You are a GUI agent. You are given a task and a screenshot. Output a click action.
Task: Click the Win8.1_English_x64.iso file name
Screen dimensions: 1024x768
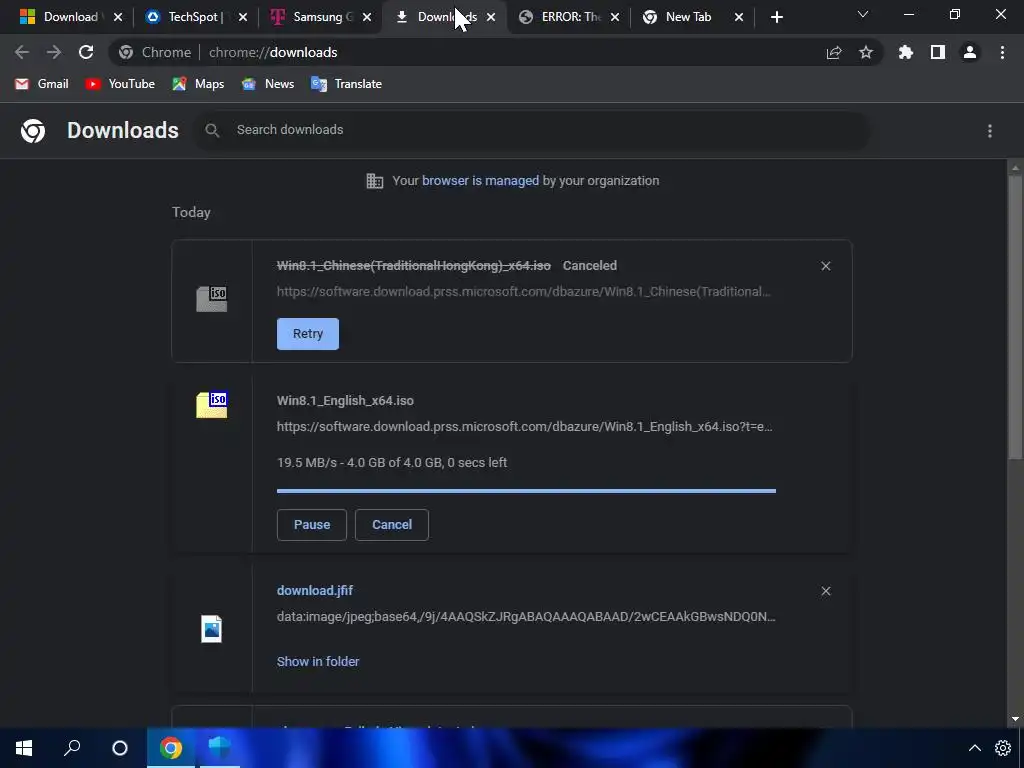point(345,401)
